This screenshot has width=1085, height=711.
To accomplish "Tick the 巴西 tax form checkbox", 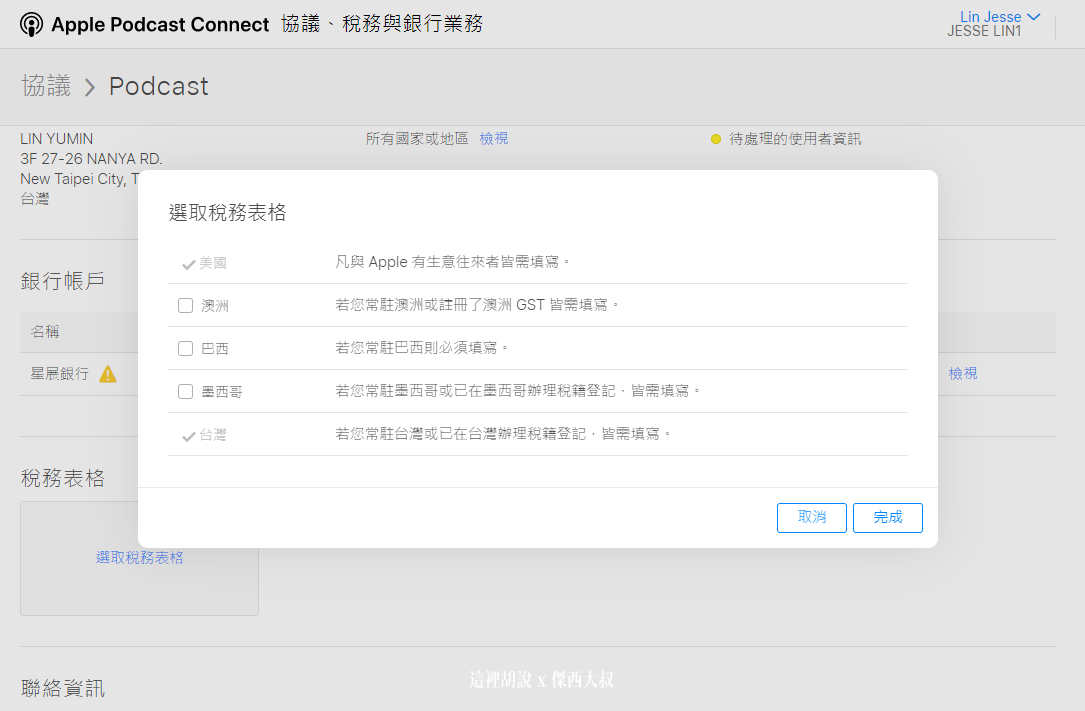I will [x=185, y=349].
